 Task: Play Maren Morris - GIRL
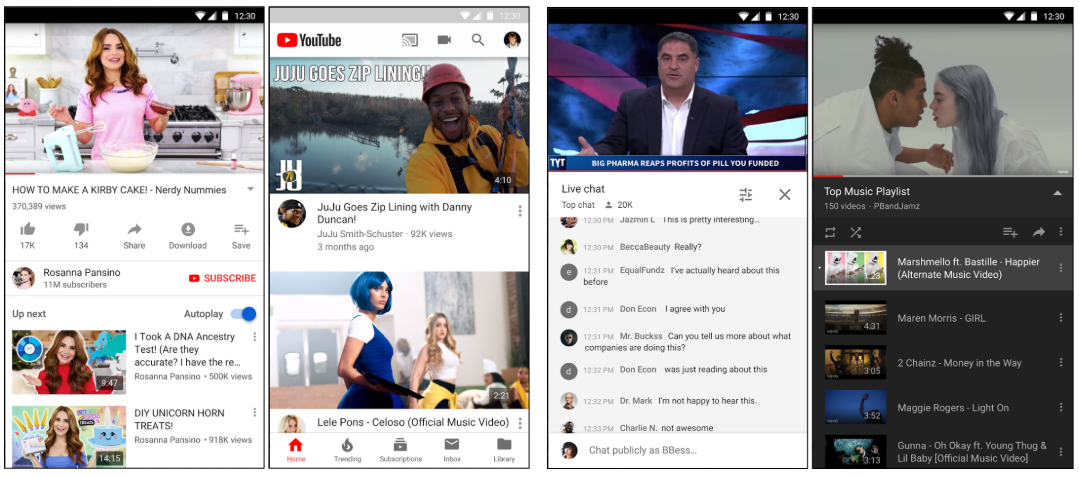[943, 318]
